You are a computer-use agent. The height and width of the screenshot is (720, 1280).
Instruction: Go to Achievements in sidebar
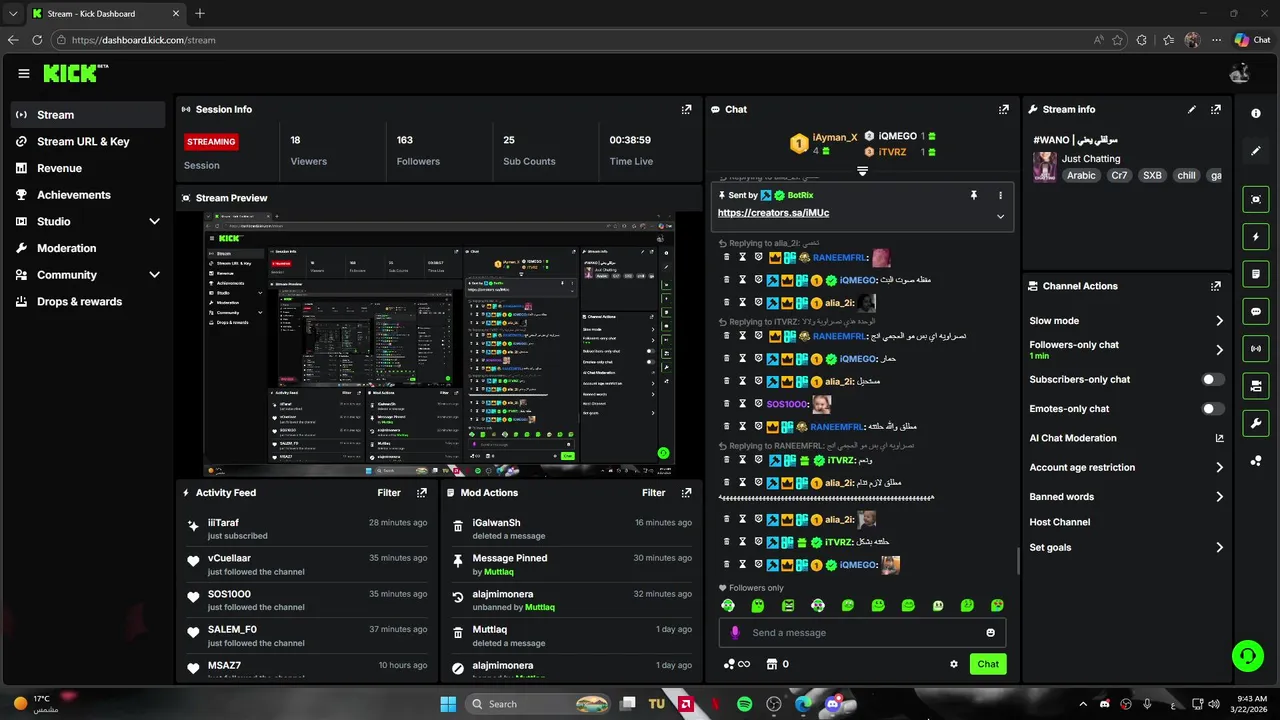coord(88,195)
